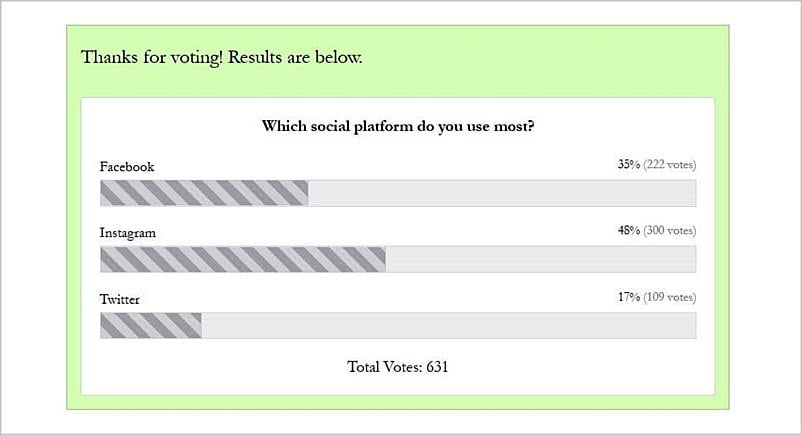802x435 pixels.
Task: Select the Twitter option label
Action: 120,299
